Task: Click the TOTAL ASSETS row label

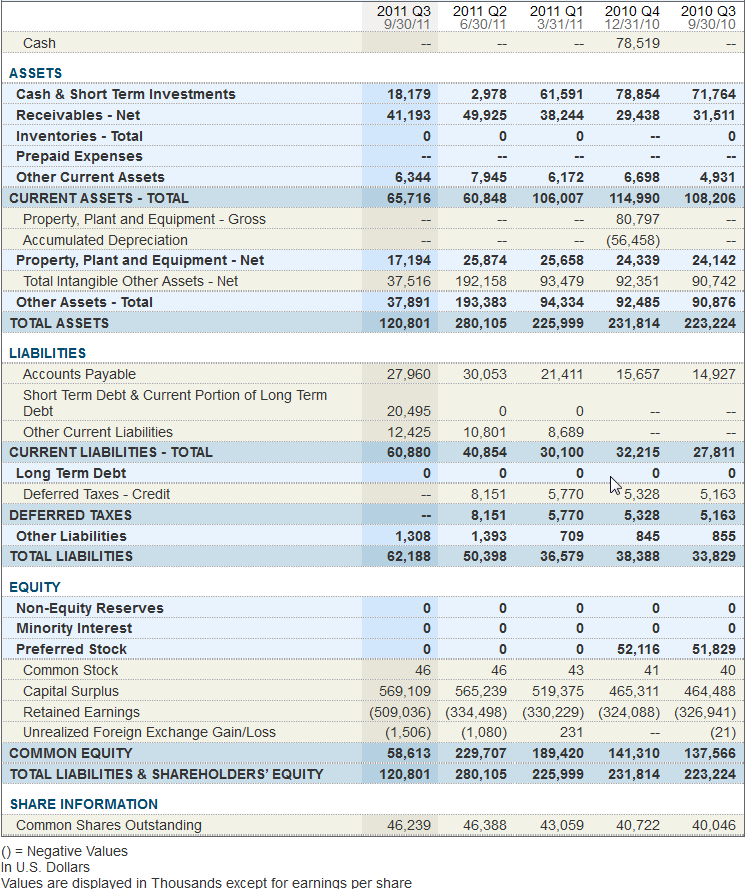Action: pos(59,323)
